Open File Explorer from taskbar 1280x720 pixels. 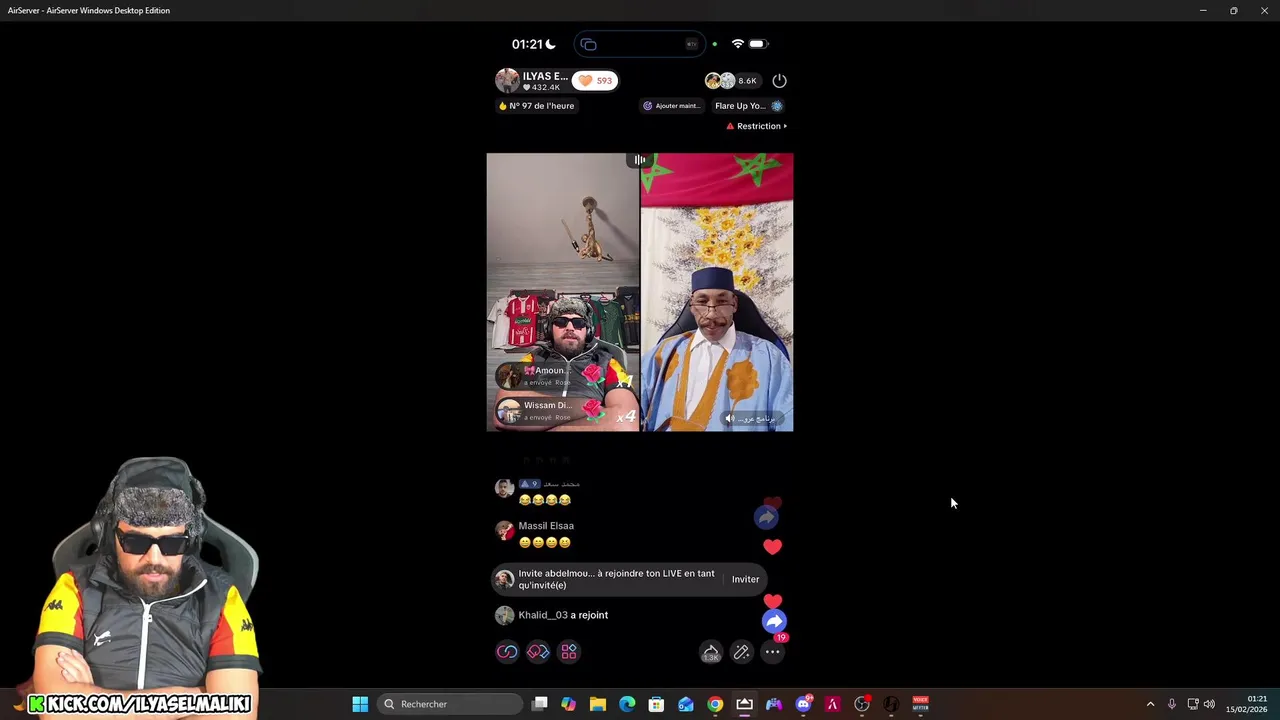click(598, 704)
